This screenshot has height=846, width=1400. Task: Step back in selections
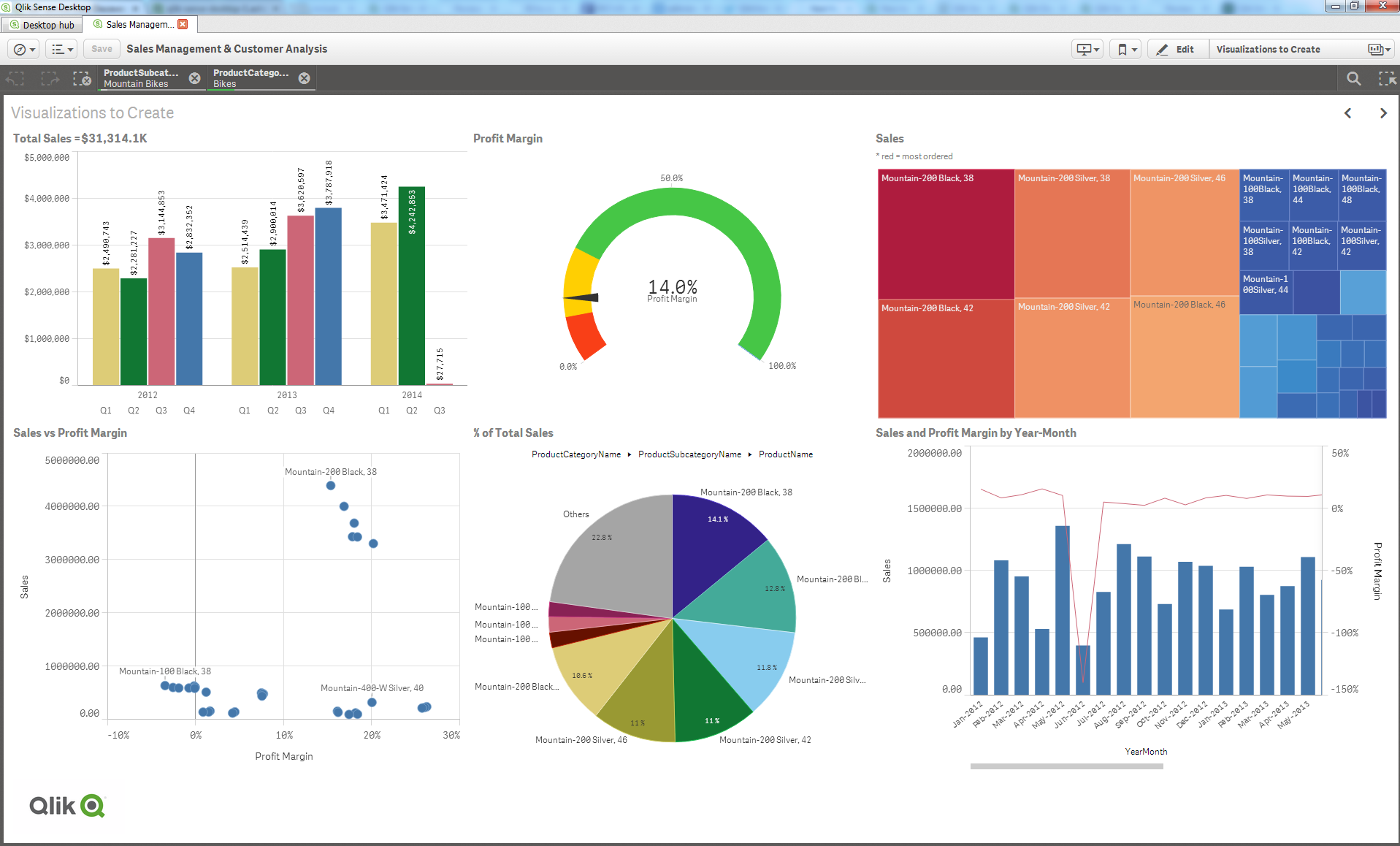point(16,79)
